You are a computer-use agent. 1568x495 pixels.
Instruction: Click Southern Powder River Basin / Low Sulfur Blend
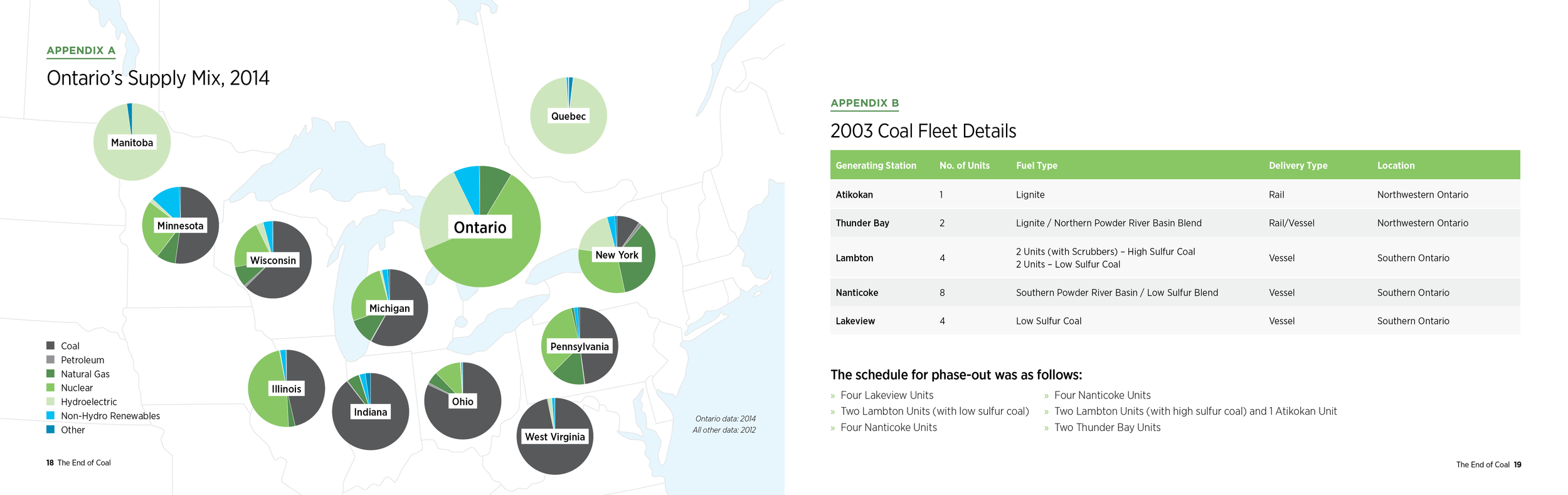pyautogui.click(x=1116, y=292)
